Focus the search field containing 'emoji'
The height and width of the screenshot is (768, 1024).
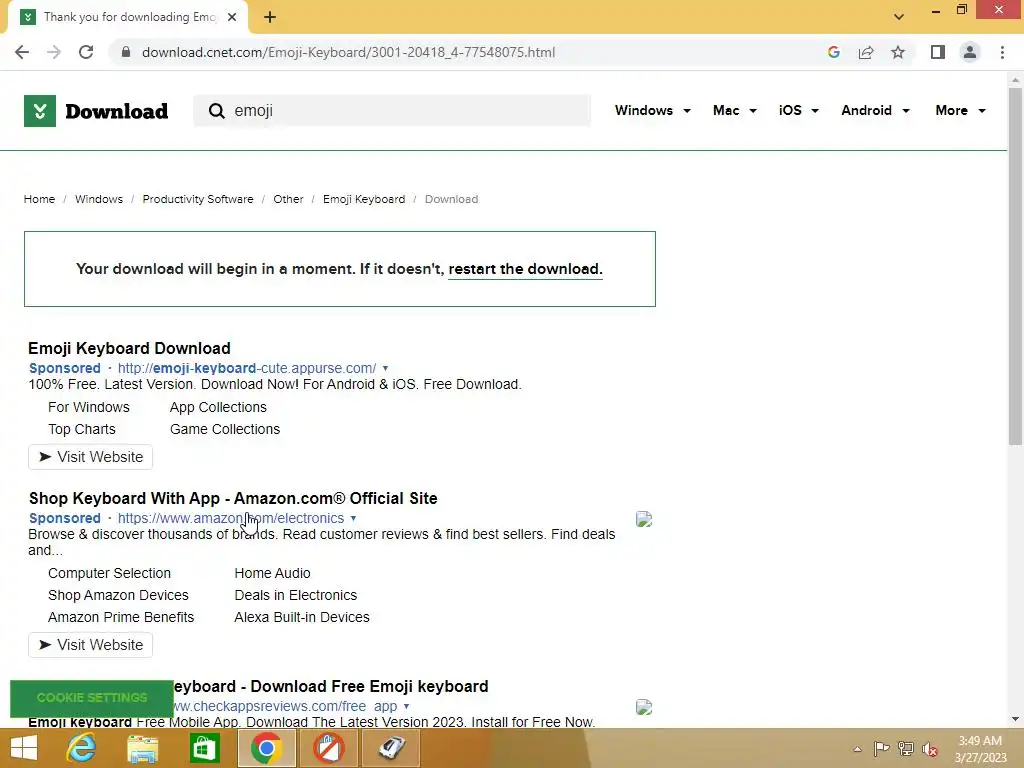[392, 111]
